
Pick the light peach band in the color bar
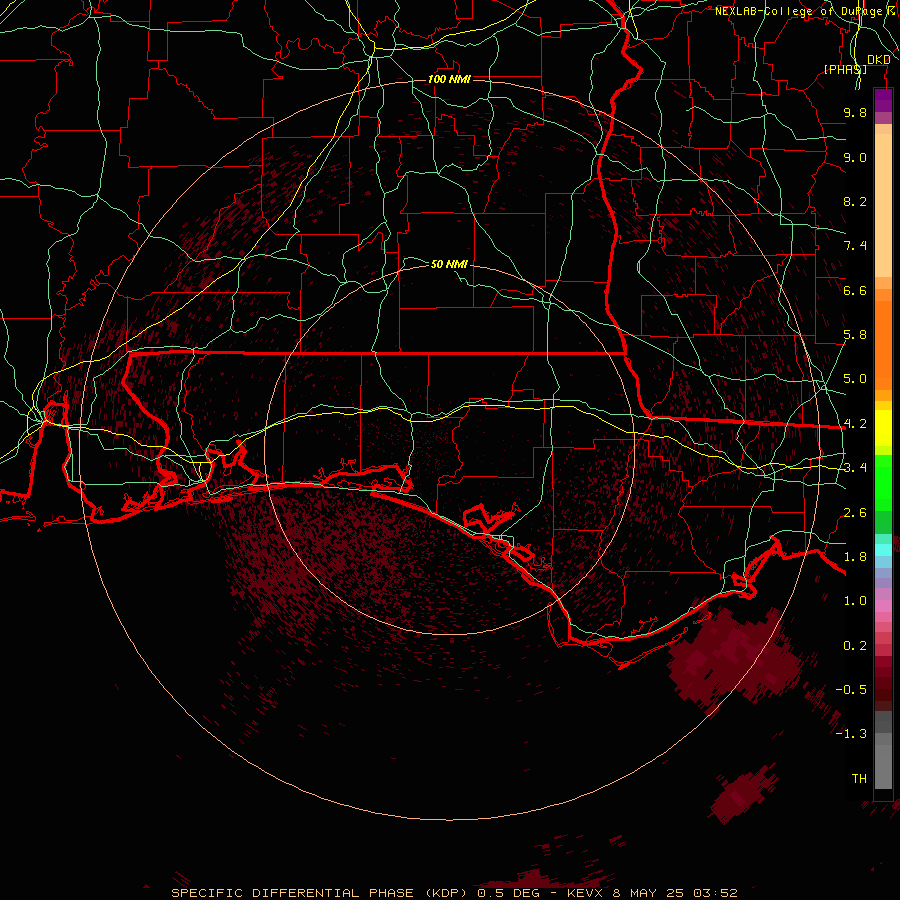pyautogui.click(x=883, y=205)
